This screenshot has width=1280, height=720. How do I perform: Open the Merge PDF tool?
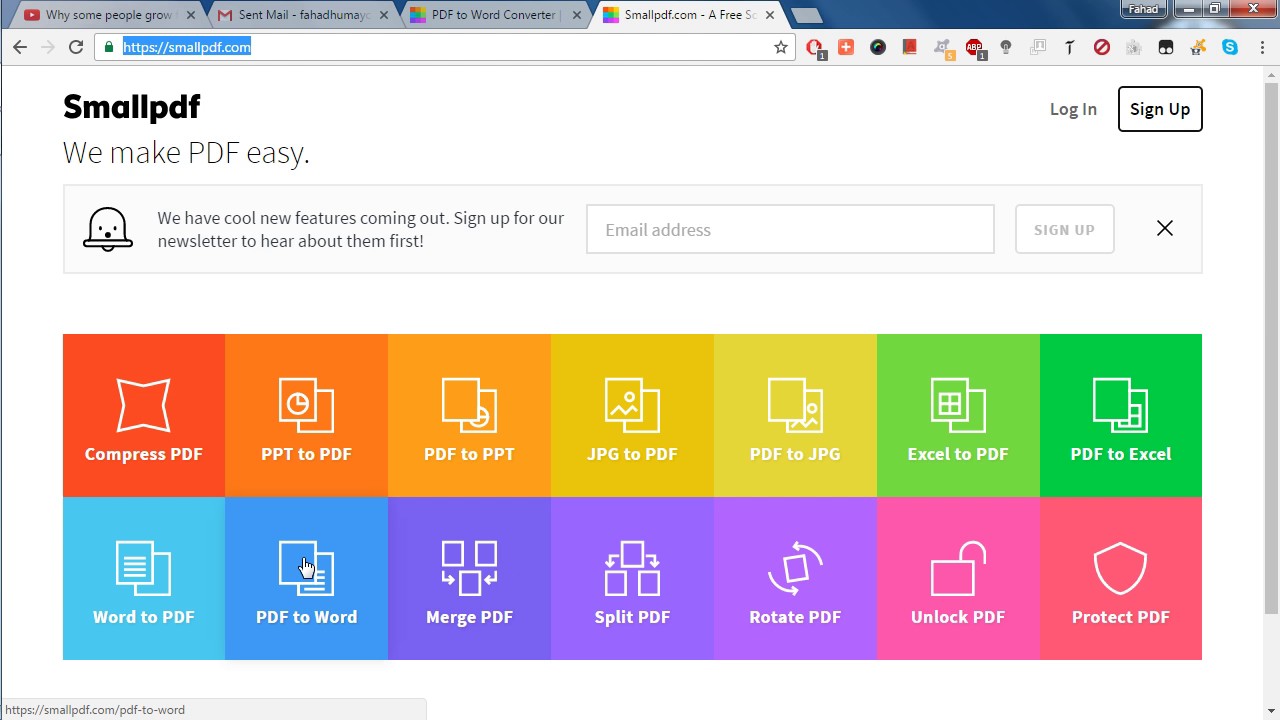[x=469, y=579]
